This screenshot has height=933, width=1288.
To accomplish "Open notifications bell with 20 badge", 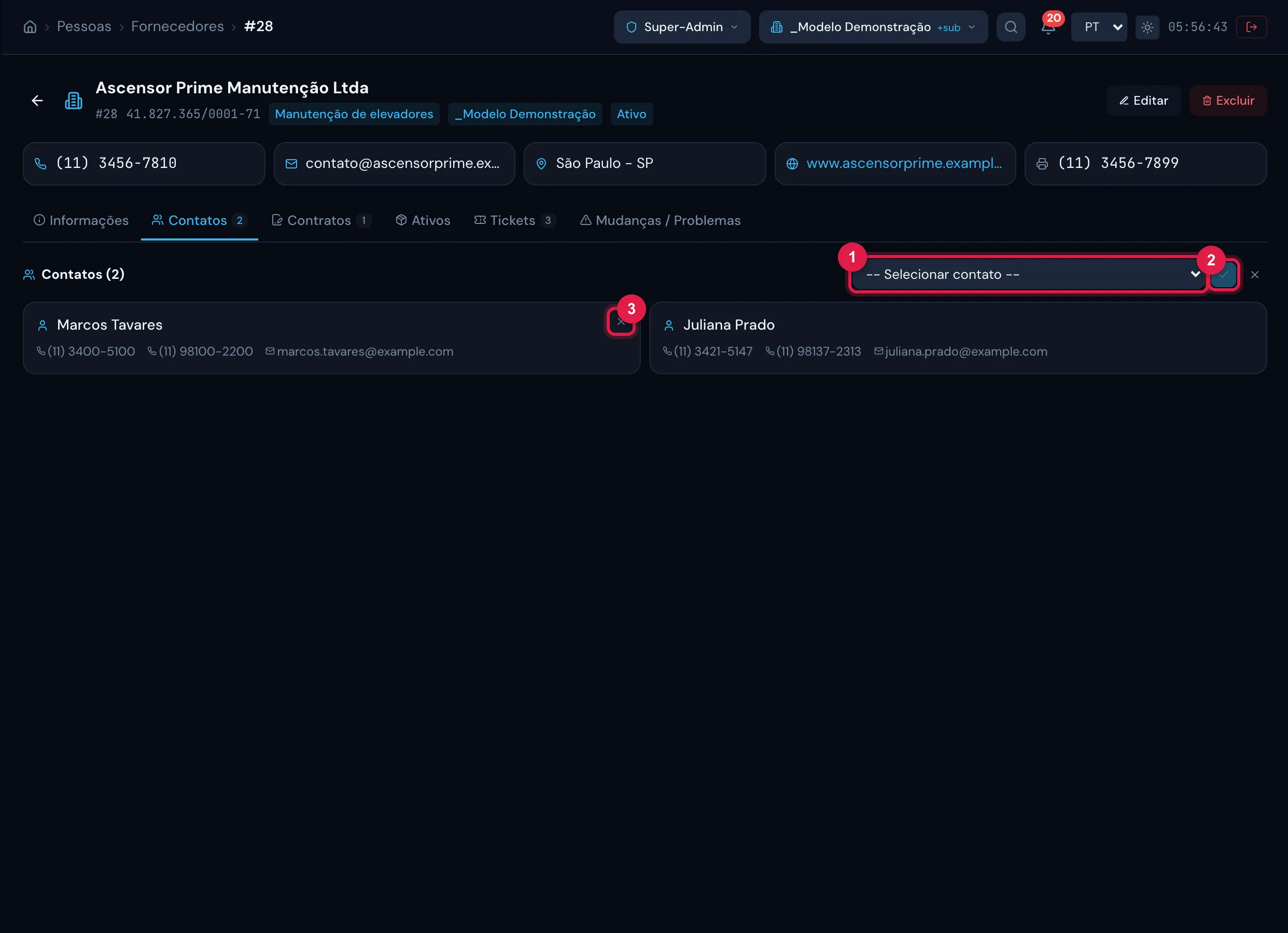I will pos(1048,26).
